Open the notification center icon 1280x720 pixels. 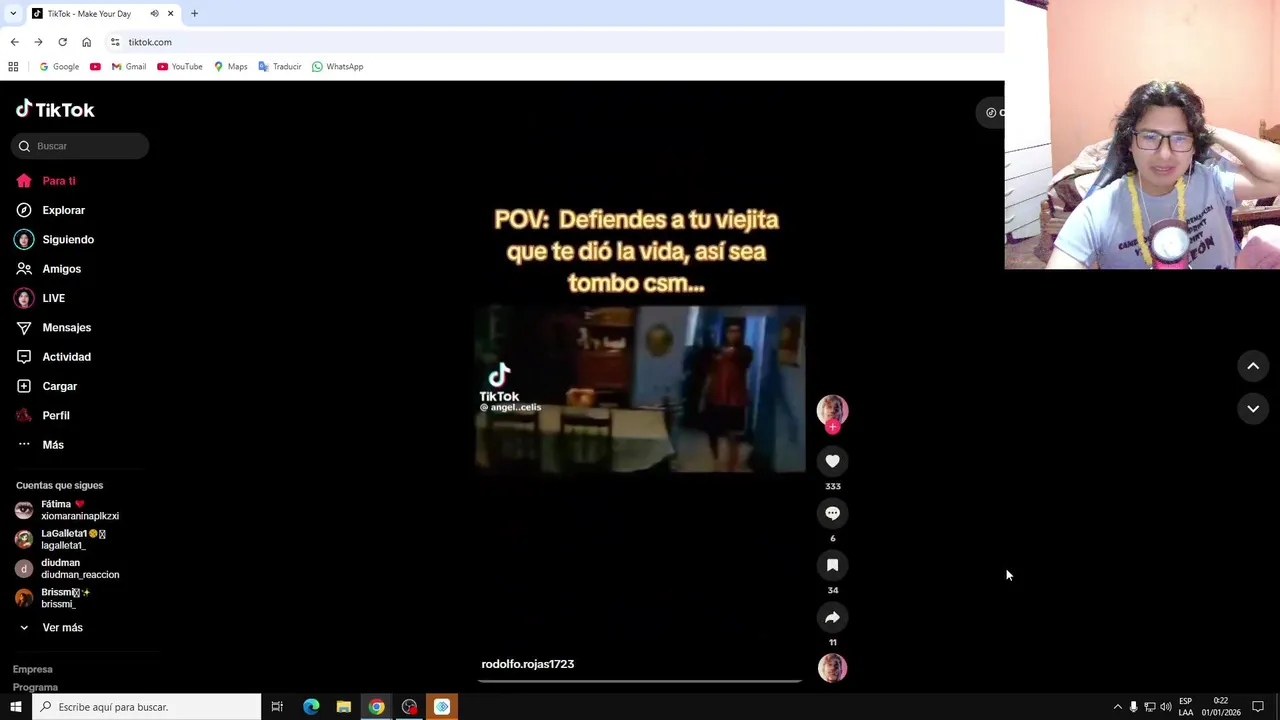[1258, 707]
